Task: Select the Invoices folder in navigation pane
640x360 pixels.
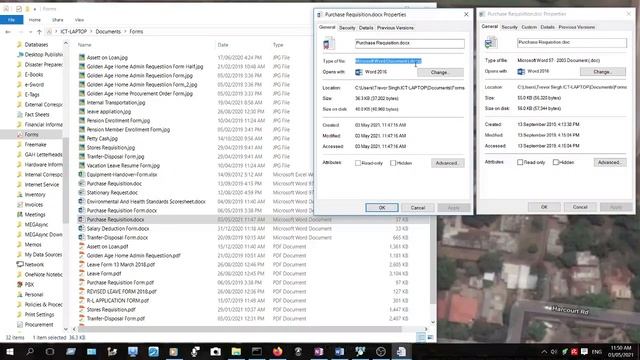Action: tap(34, 204)
